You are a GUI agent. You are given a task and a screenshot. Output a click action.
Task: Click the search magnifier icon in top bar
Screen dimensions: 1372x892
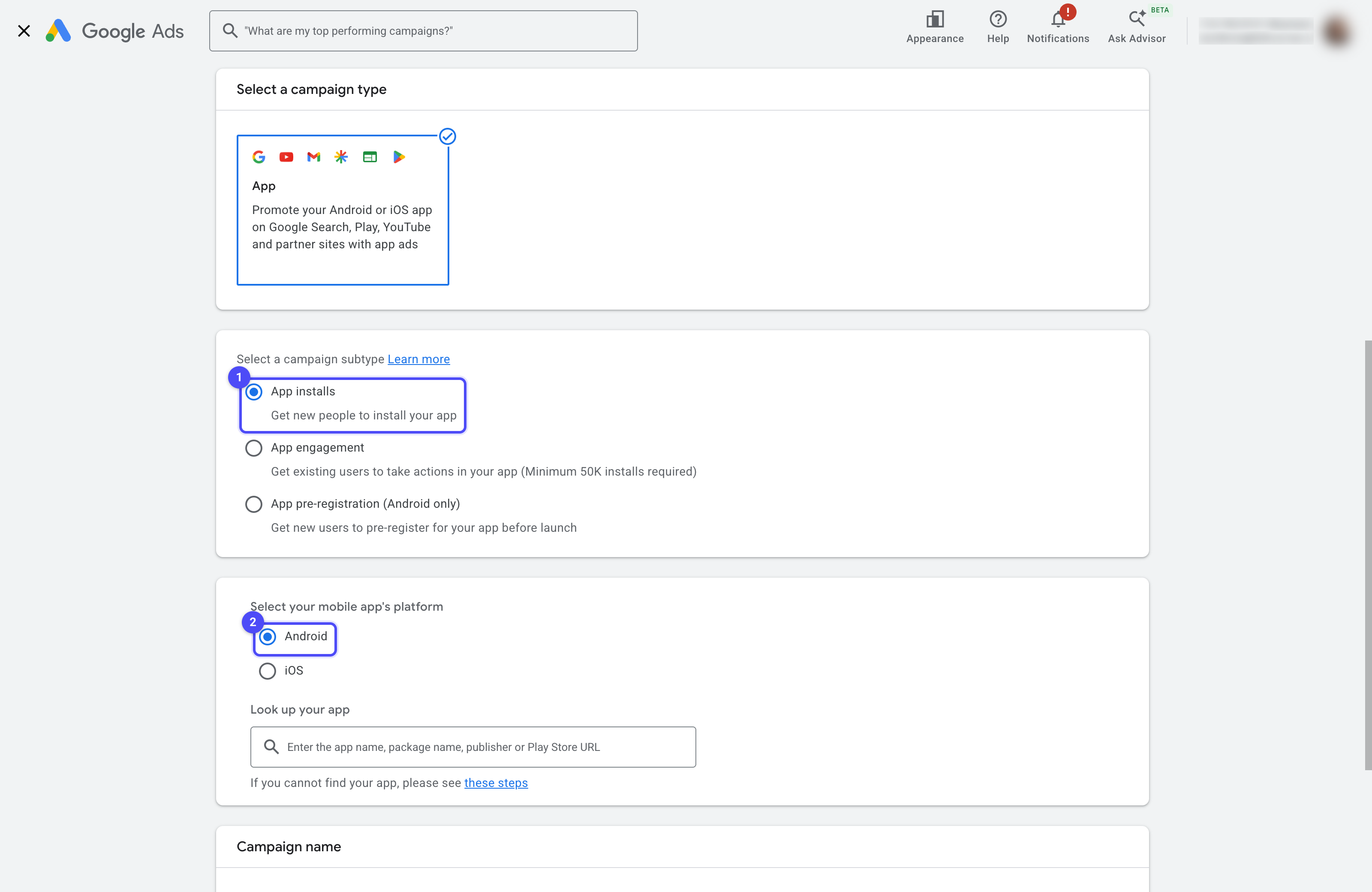click(x=230, y=30)
